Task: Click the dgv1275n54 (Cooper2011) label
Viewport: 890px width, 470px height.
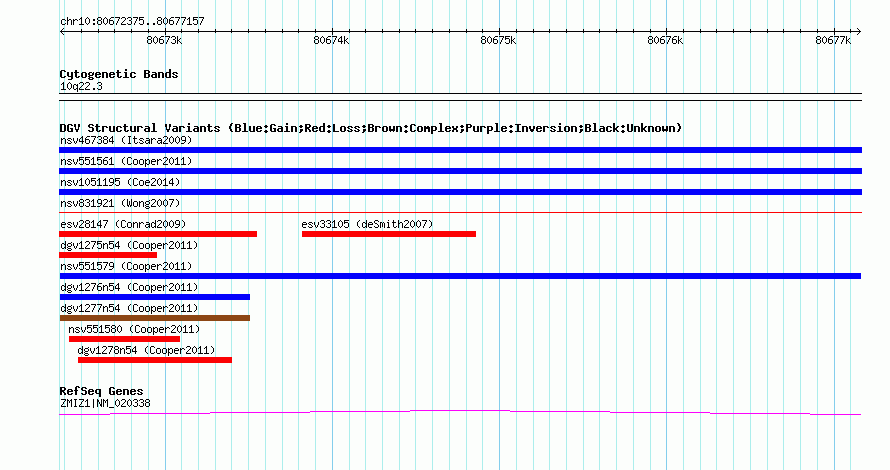Action: point(129,245)
